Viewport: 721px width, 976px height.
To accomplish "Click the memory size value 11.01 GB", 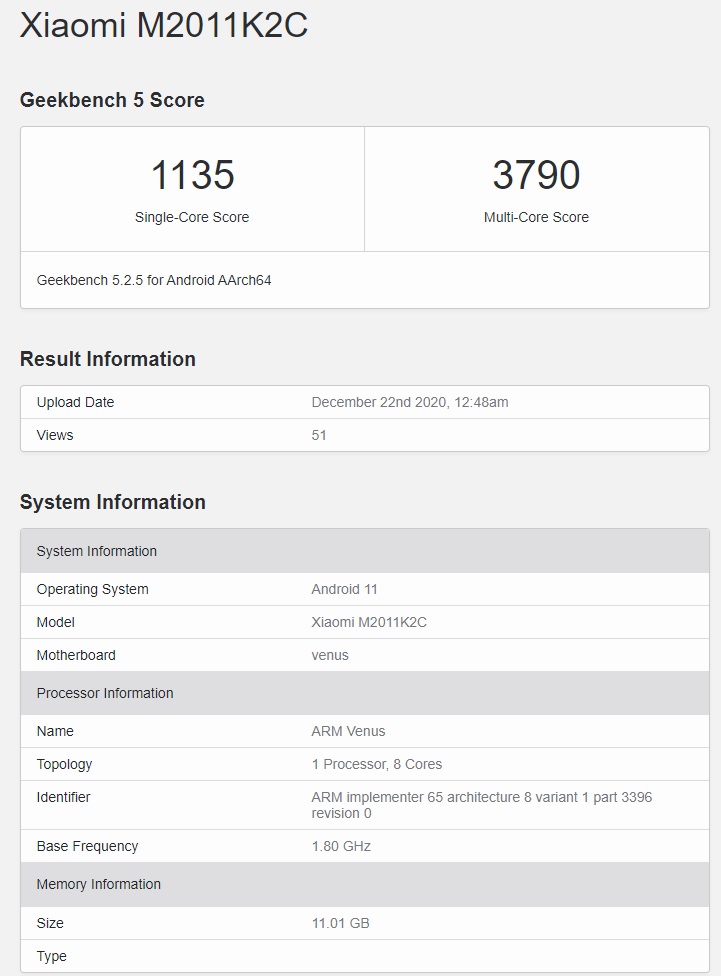I will point(340,923).
